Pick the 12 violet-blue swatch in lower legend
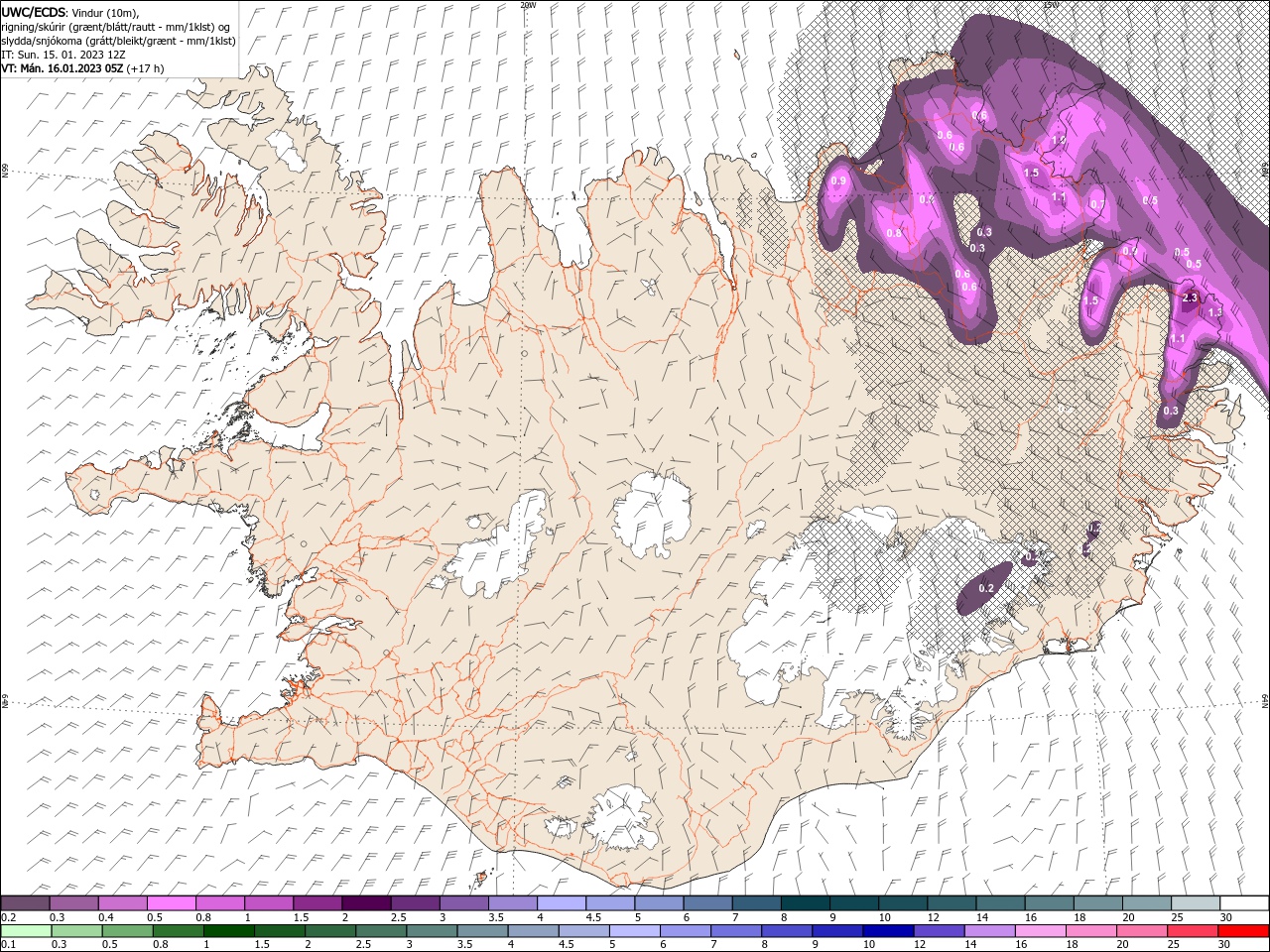 click(x=940, y=930)
